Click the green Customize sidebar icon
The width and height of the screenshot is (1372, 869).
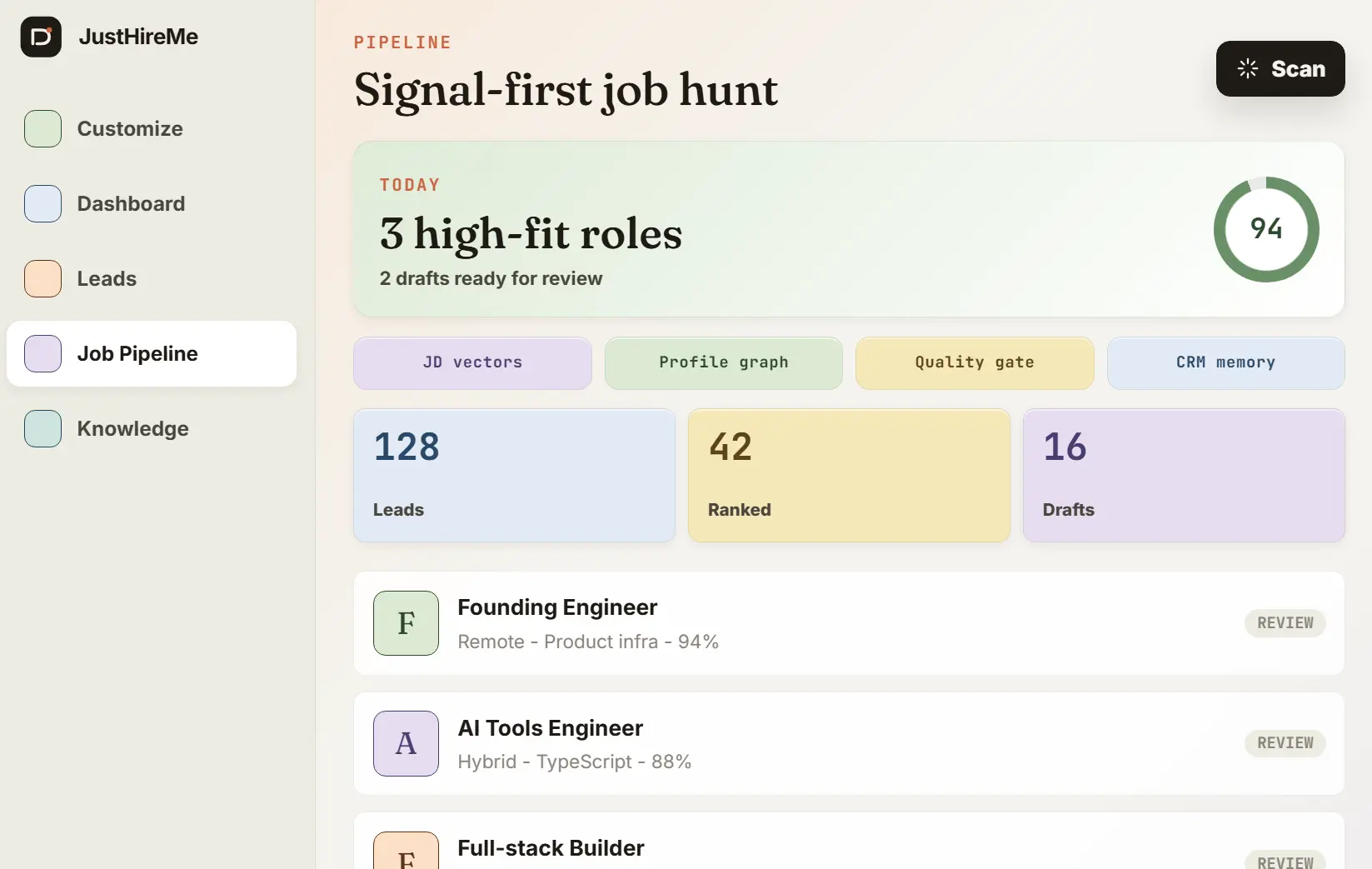(x=42, y=128)
